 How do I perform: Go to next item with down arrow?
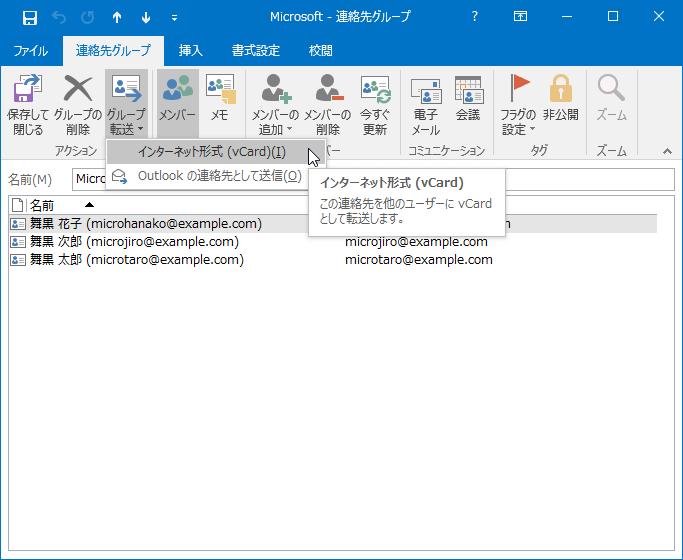click(146, 17)
